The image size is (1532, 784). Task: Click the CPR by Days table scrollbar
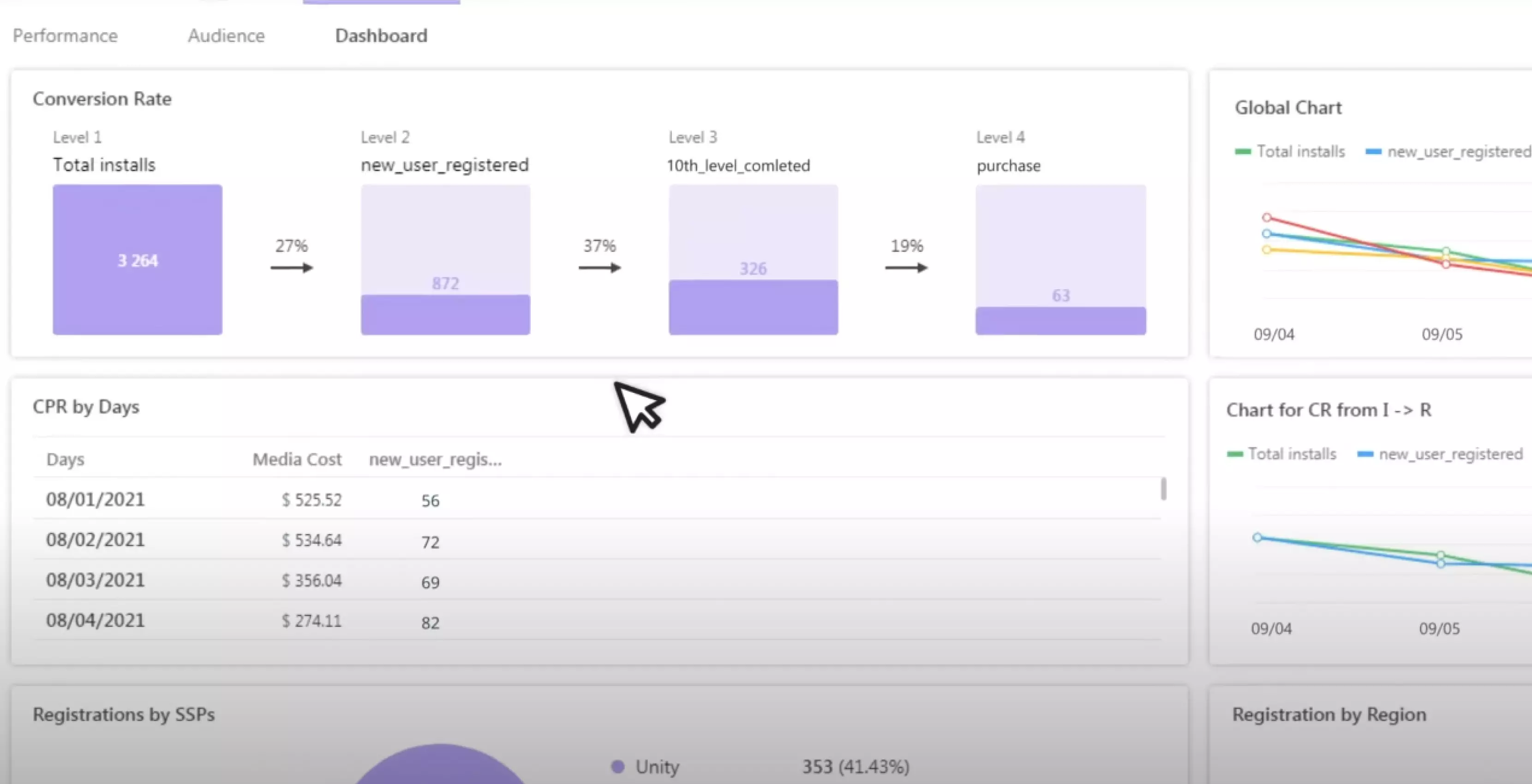coord(1163,489)
